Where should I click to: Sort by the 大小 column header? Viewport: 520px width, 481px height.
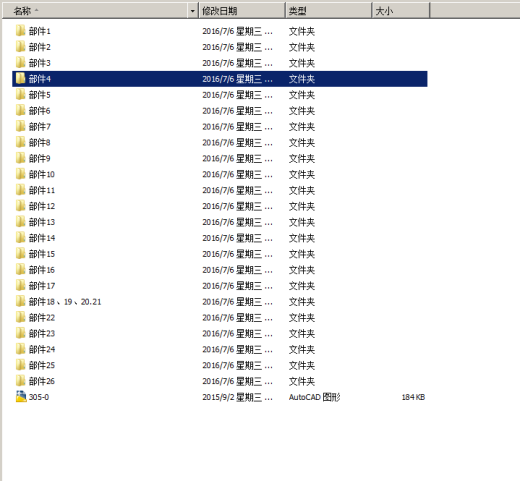401,11
